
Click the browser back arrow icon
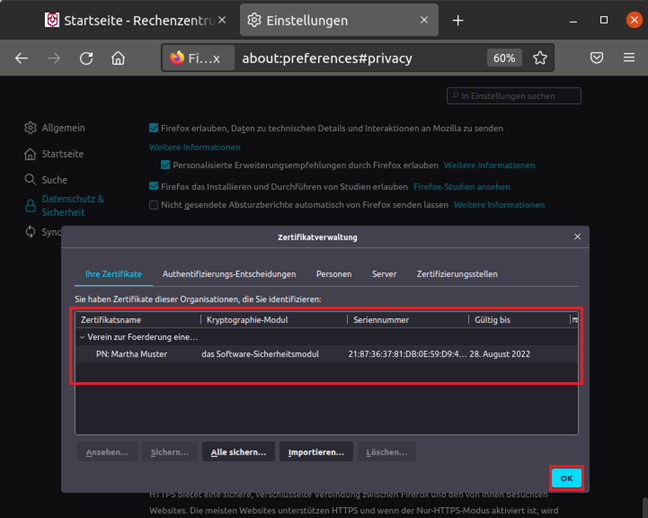tap(22, 58)
